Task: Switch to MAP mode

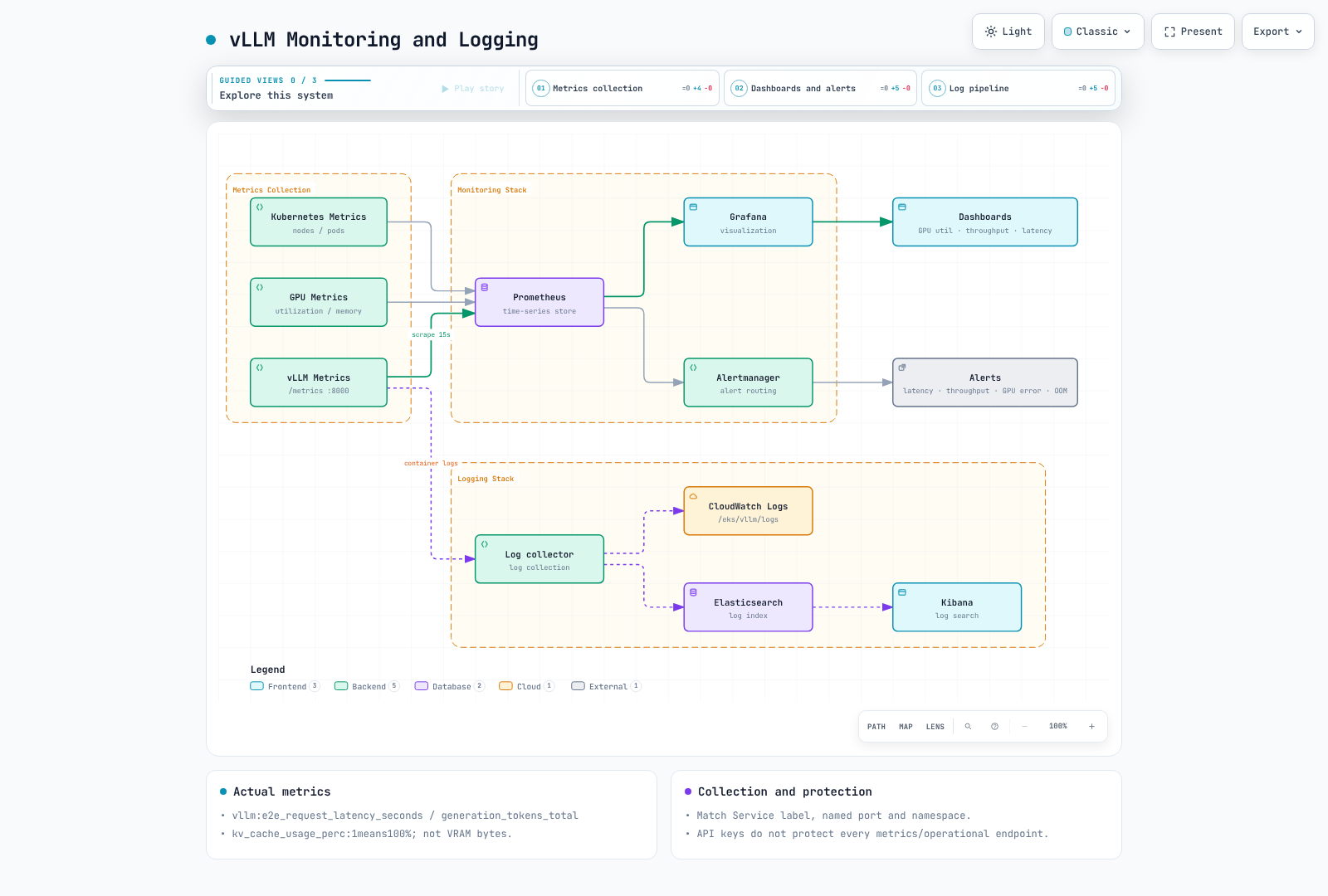Action: coord(906,727)
